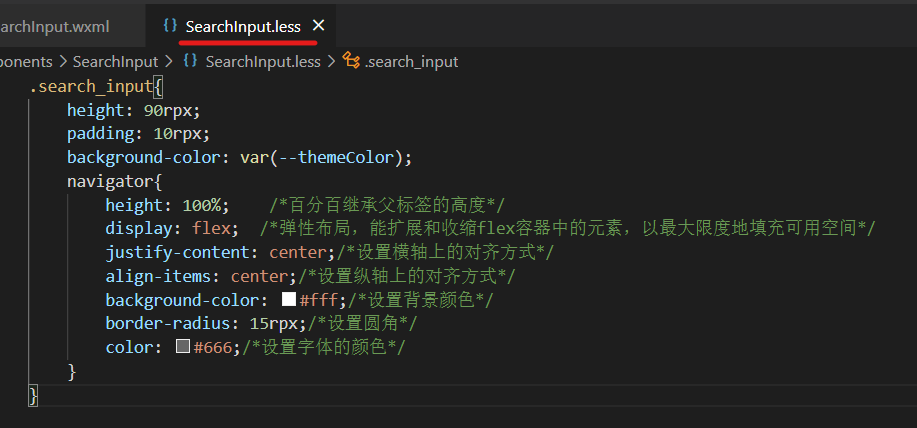Switch to the SearchInput.wxml tab
Viewport: 917px width, 428px height.
point(55,26)
